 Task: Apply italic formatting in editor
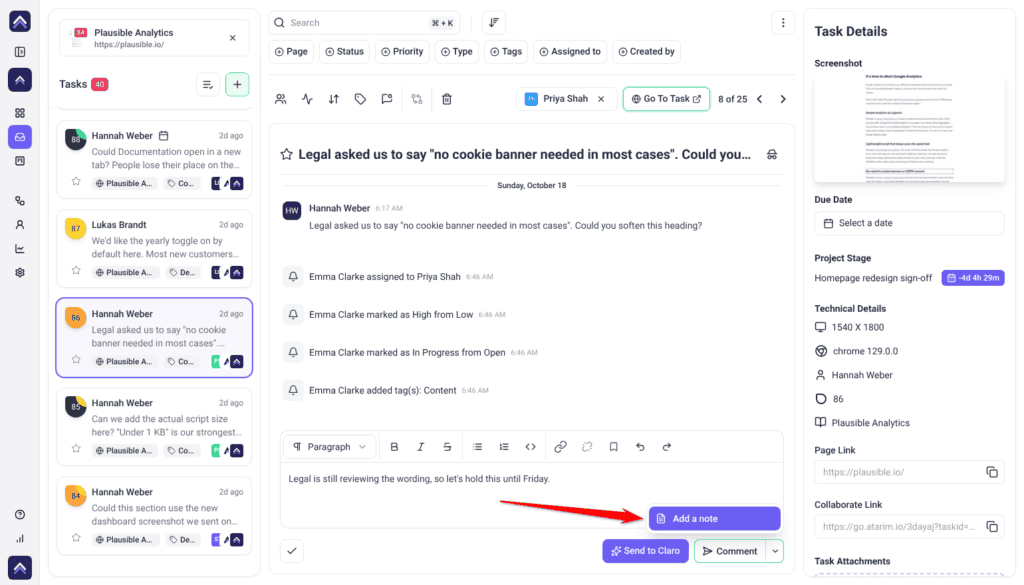point(421,447)
